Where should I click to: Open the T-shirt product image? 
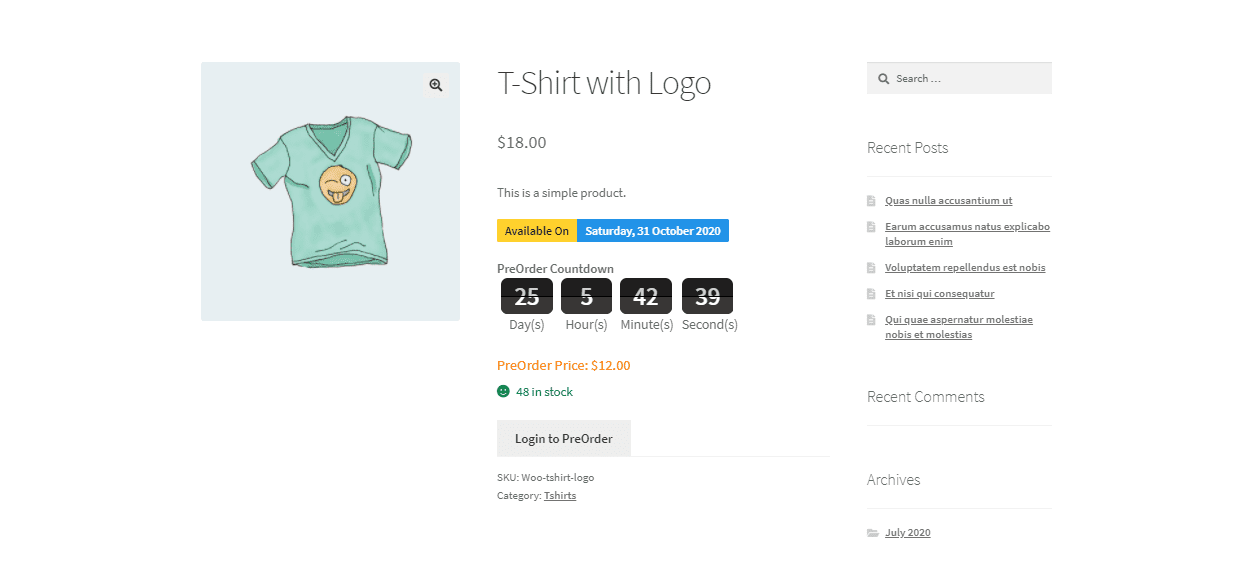[330, 192]
